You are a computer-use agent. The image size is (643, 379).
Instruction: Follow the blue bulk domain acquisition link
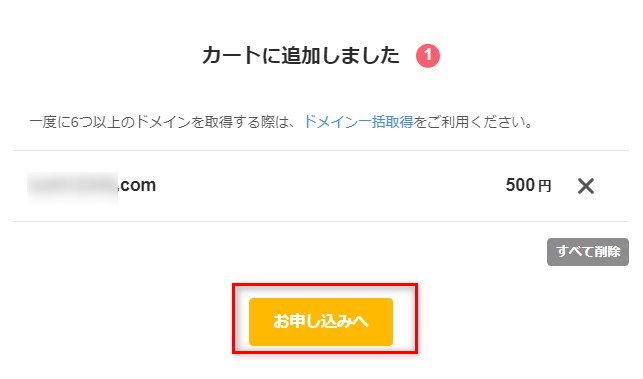[x=358, y=122]
